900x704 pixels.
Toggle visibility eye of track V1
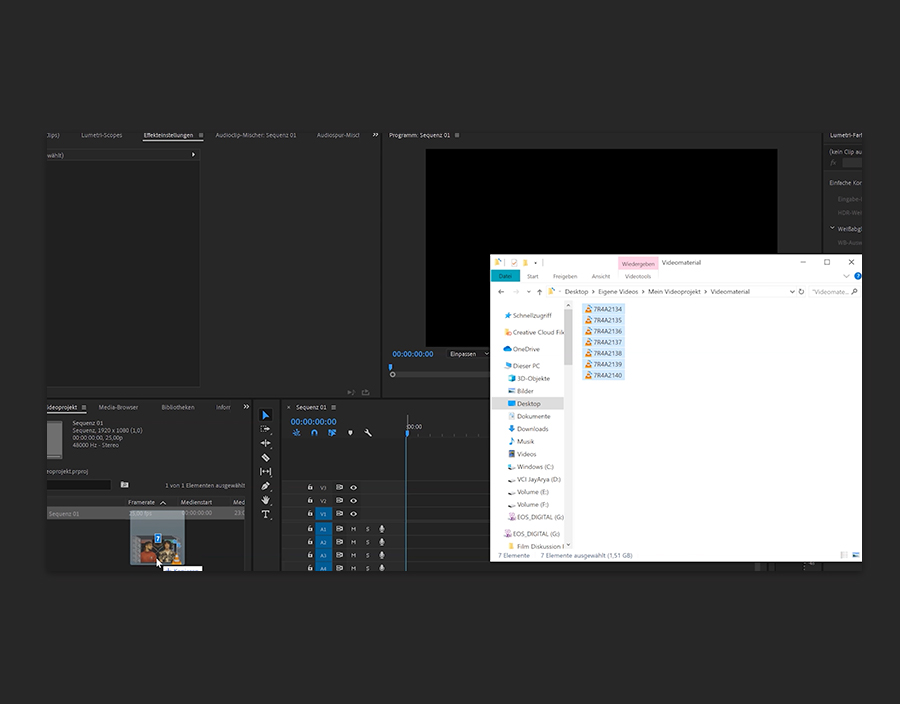pos(354,514)
